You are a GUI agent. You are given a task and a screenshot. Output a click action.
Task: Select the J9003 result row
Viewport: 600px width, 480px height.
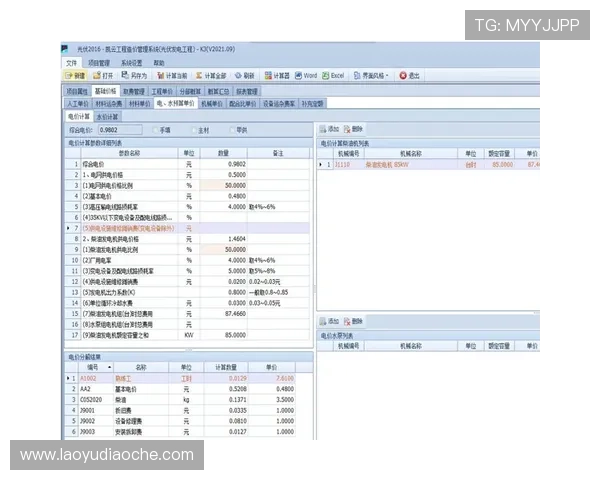(181, 432)
